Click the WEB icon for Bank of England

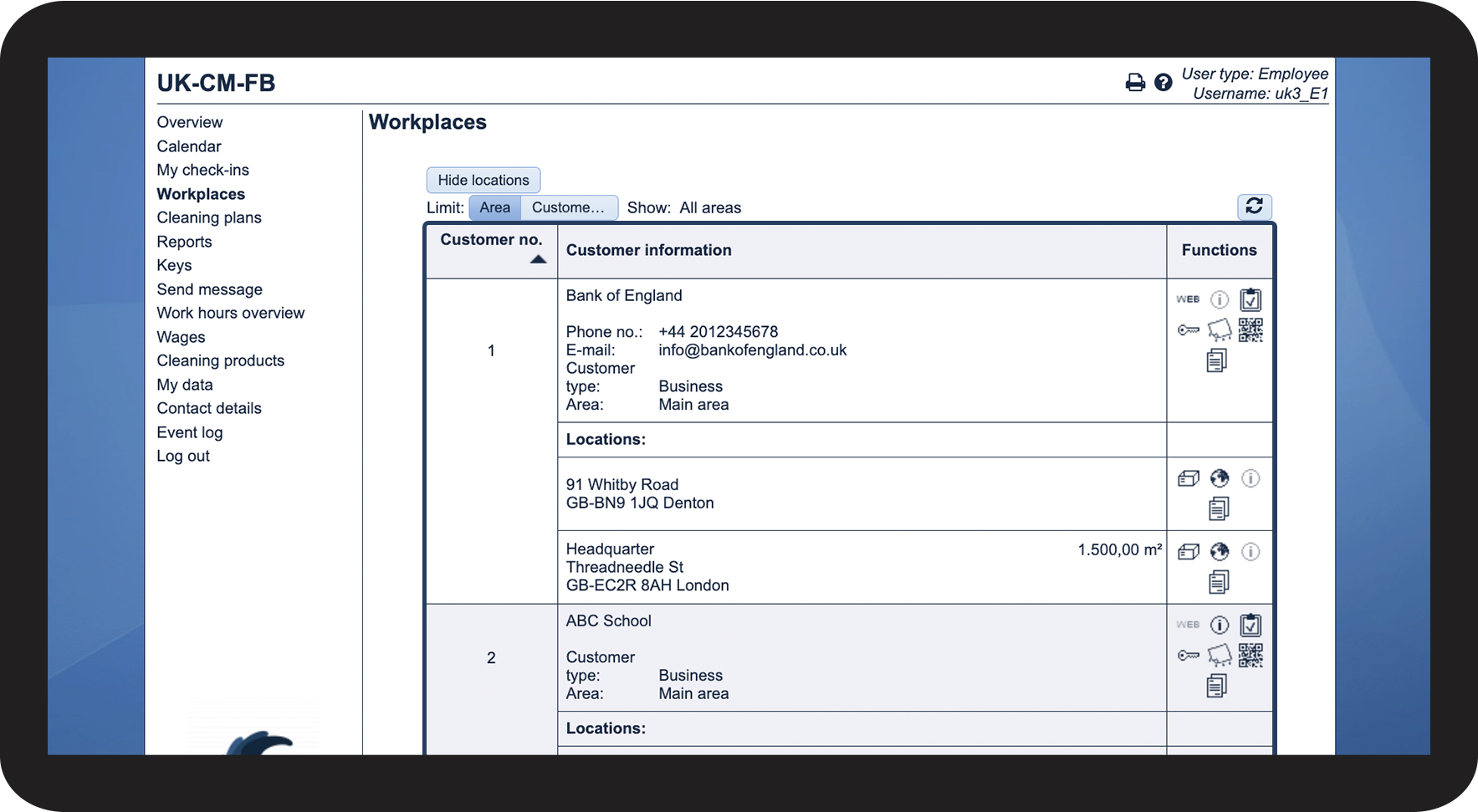[x=1188, y=299]
